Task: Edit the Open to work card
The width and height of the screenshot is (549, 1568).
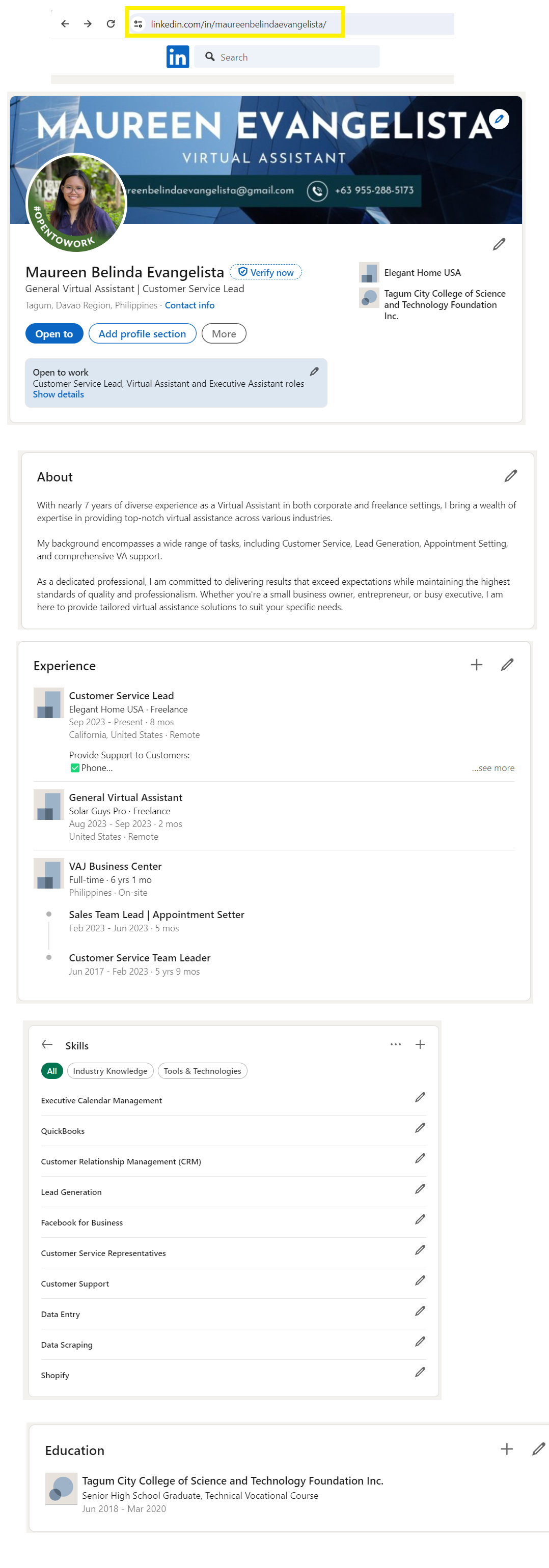Action: 314,372
